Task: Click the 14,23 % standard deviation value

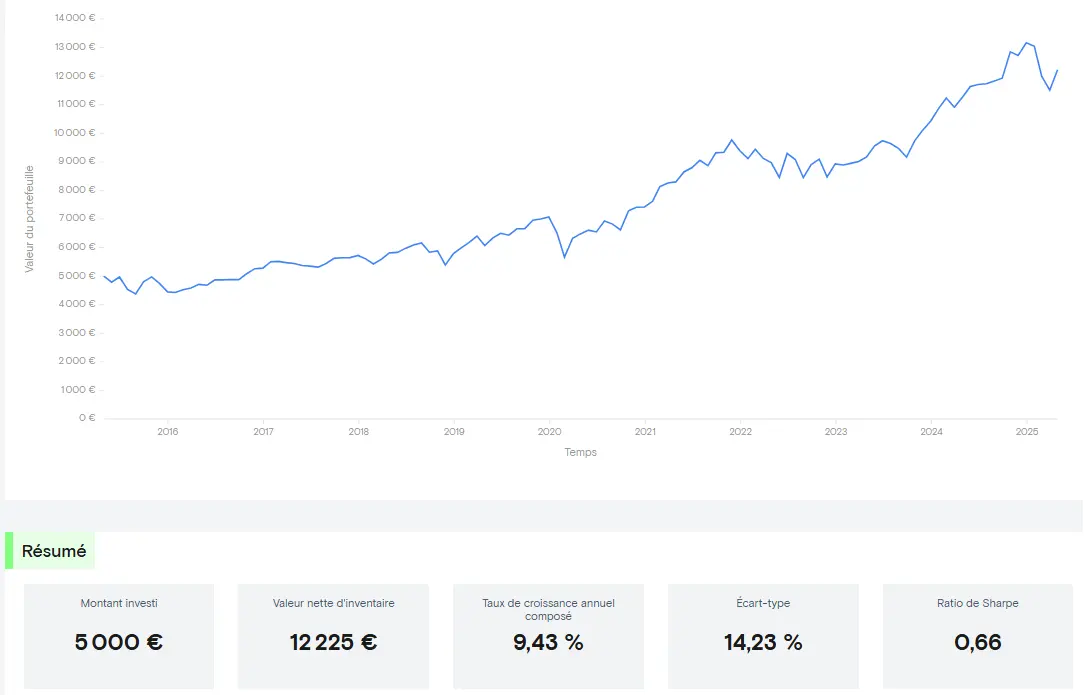Action: [x=763, y=642]
